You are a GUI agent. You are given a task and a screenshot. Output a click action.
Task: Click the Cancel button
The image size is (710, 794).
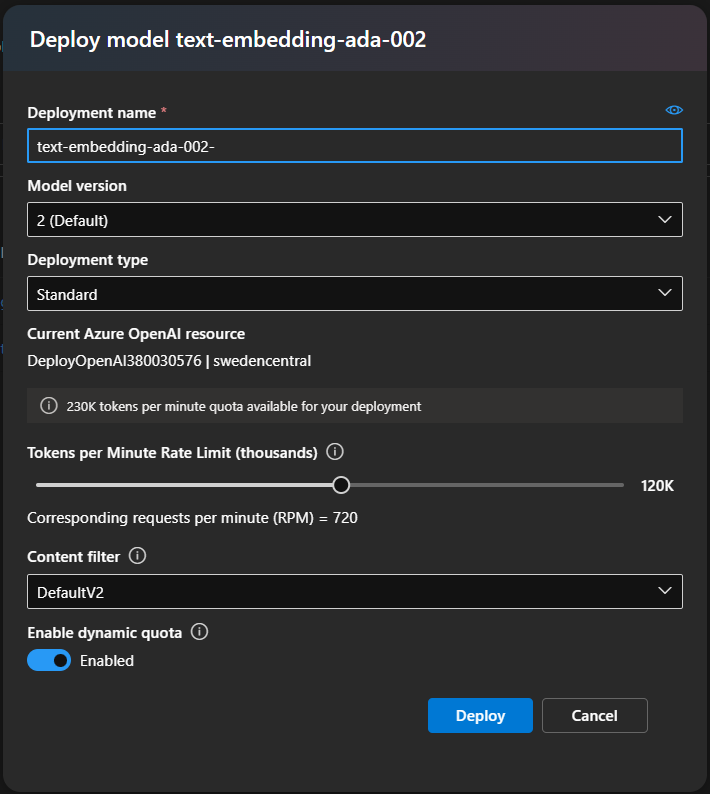pyautogui.click(x=595, y=716)
